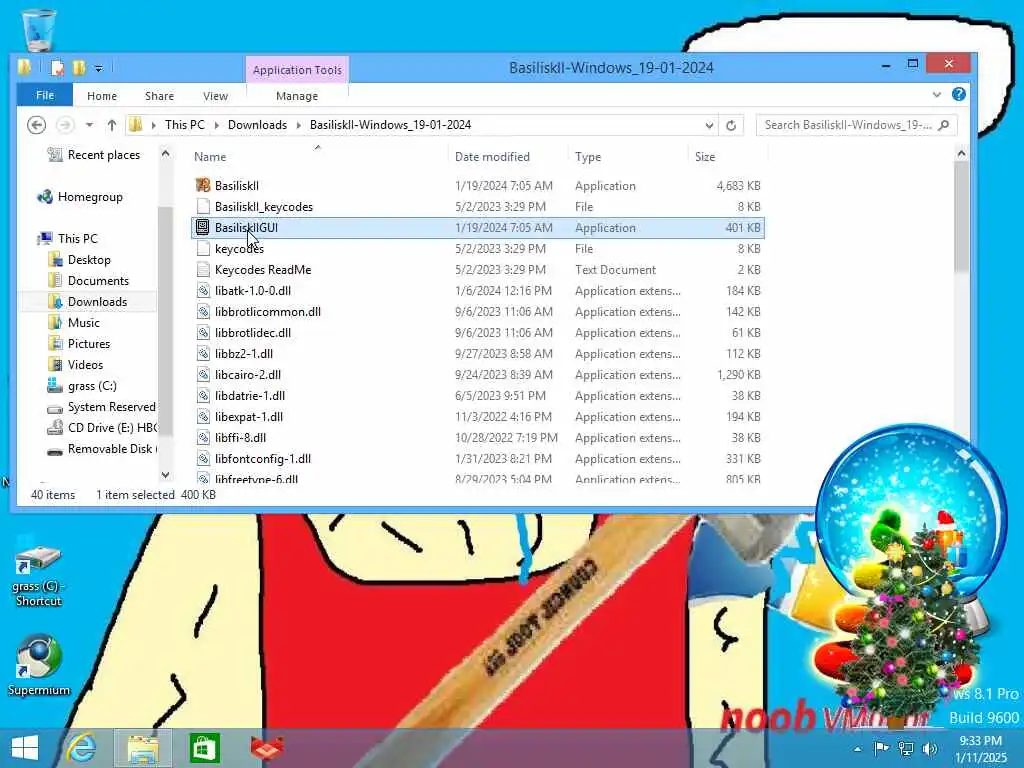Switch to the Share ribbon tab
1024x768 pixels.
pyautogui.click(x=159, y=96)
